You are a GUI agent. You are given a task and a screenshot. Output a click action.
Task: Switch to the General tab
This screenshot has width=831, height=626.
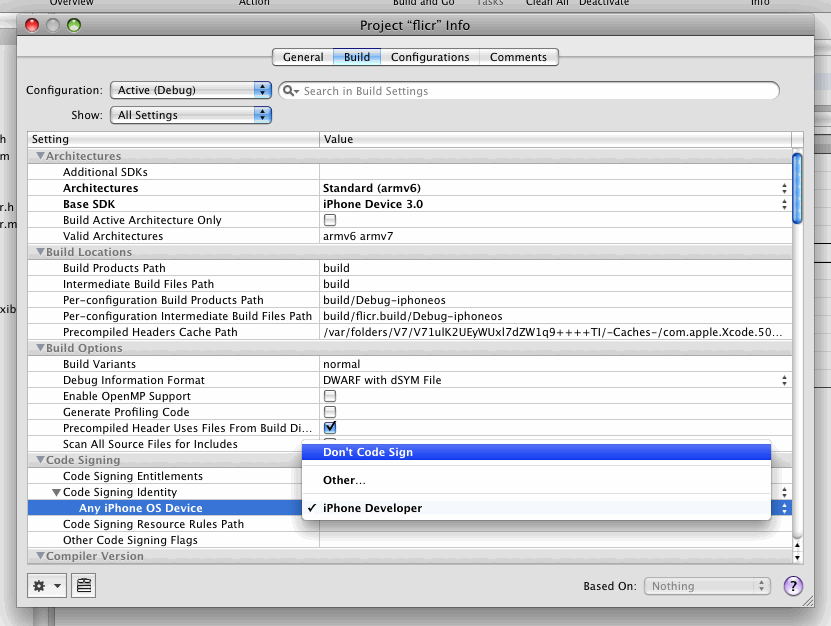(x=303, y=57)
